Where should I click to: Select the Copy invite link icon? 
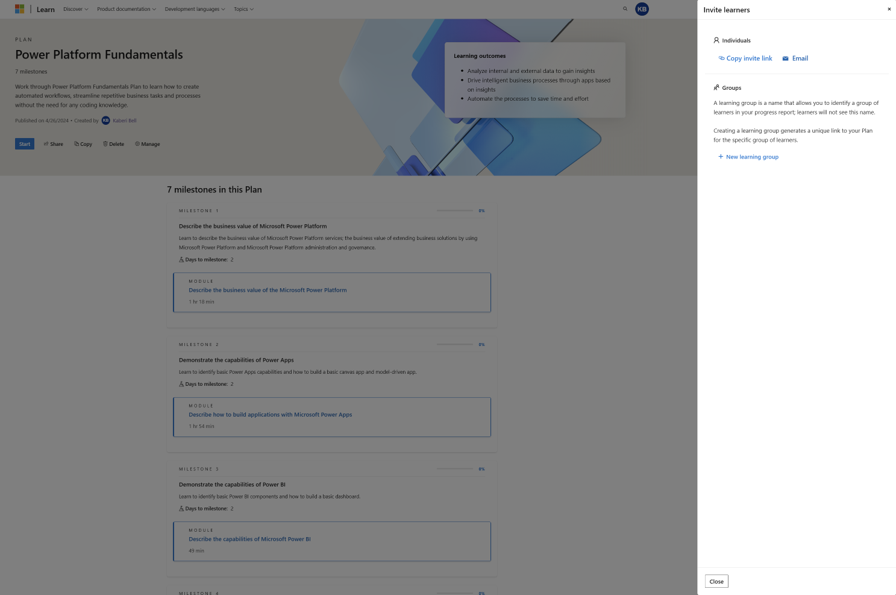pos(720,57)
